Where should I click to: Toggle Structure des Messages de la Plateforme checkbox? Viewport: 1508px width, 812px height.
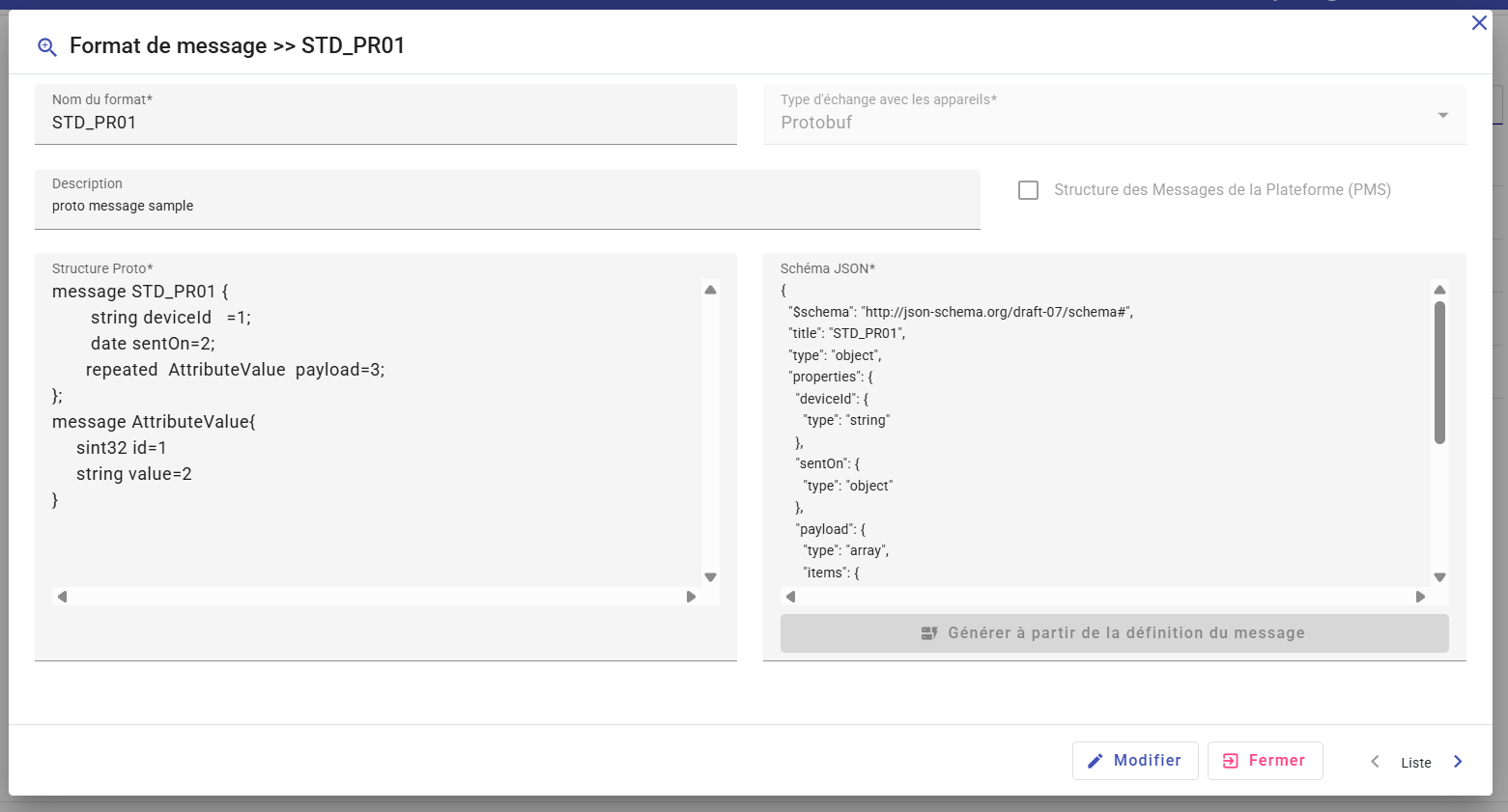click(x=1029, y=190)
